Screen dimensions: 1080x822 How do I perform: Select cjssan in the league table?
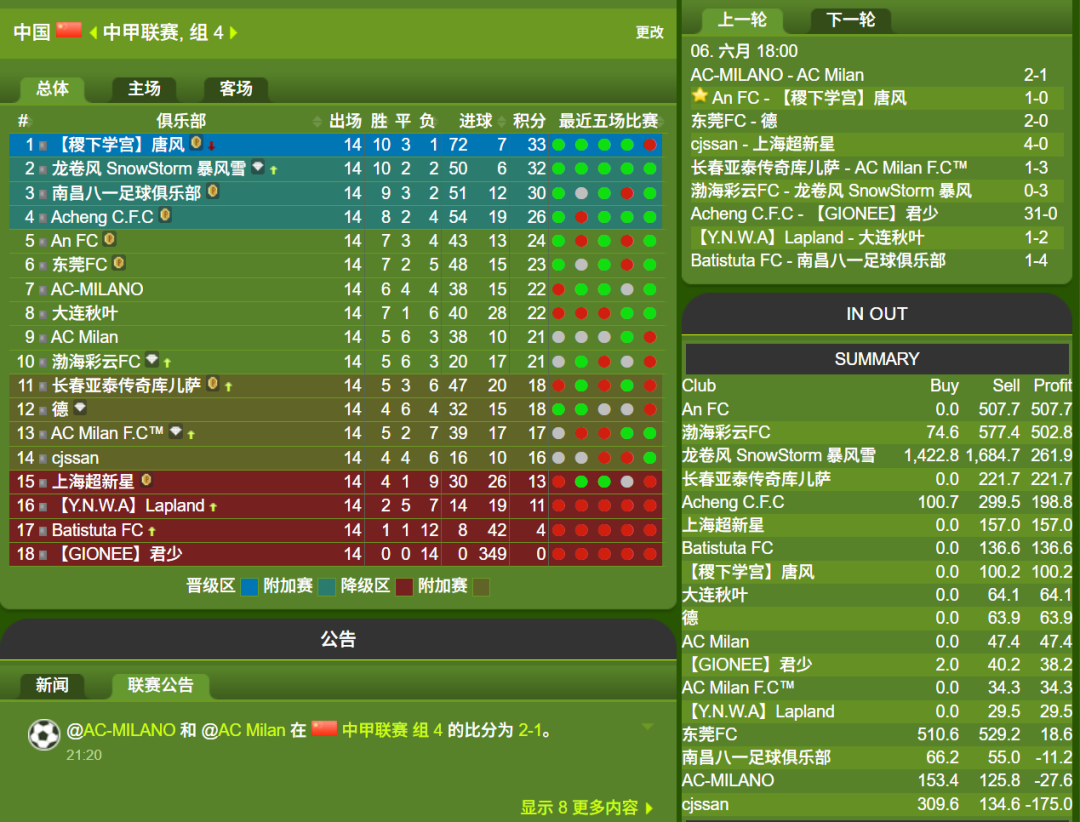pyautogui.click(x=75, y=458)
